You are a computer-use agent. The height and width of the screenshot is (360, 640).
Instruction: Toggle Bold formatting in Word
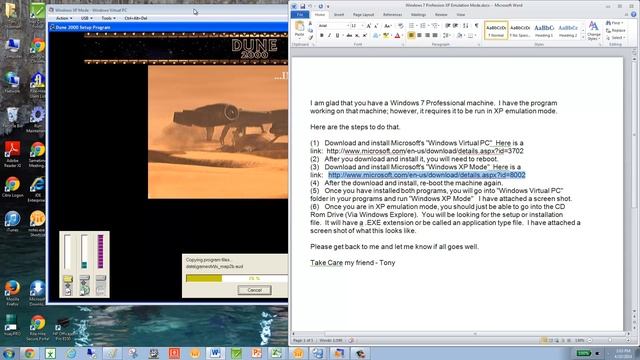click(322, 36)
